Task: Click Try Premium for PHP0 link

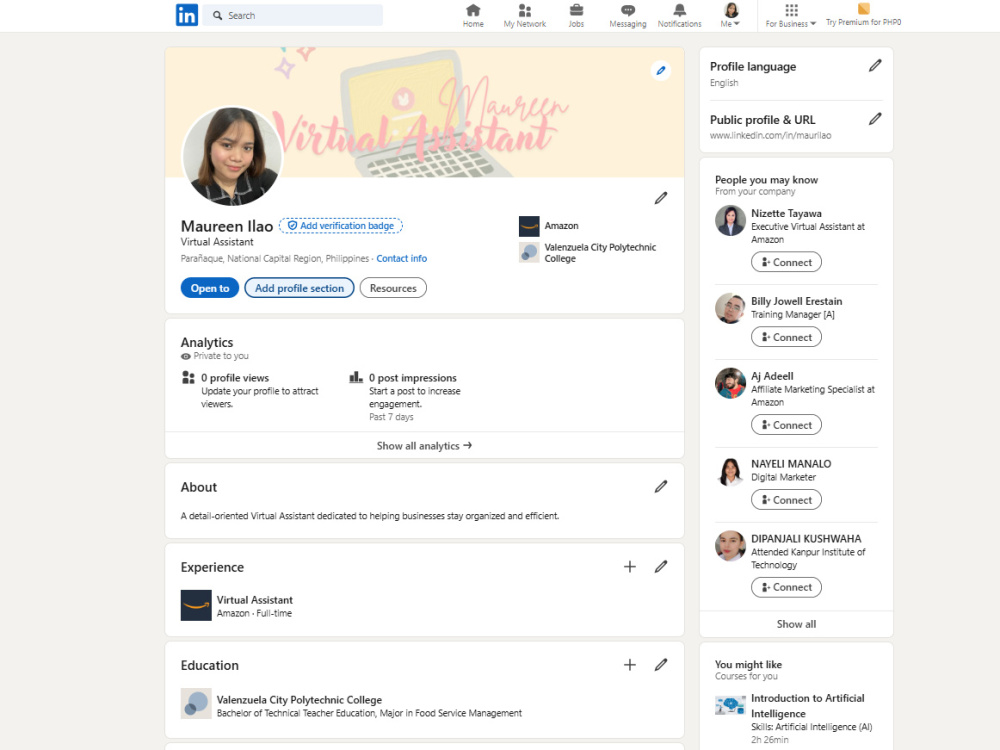Action: click(864, 22)
